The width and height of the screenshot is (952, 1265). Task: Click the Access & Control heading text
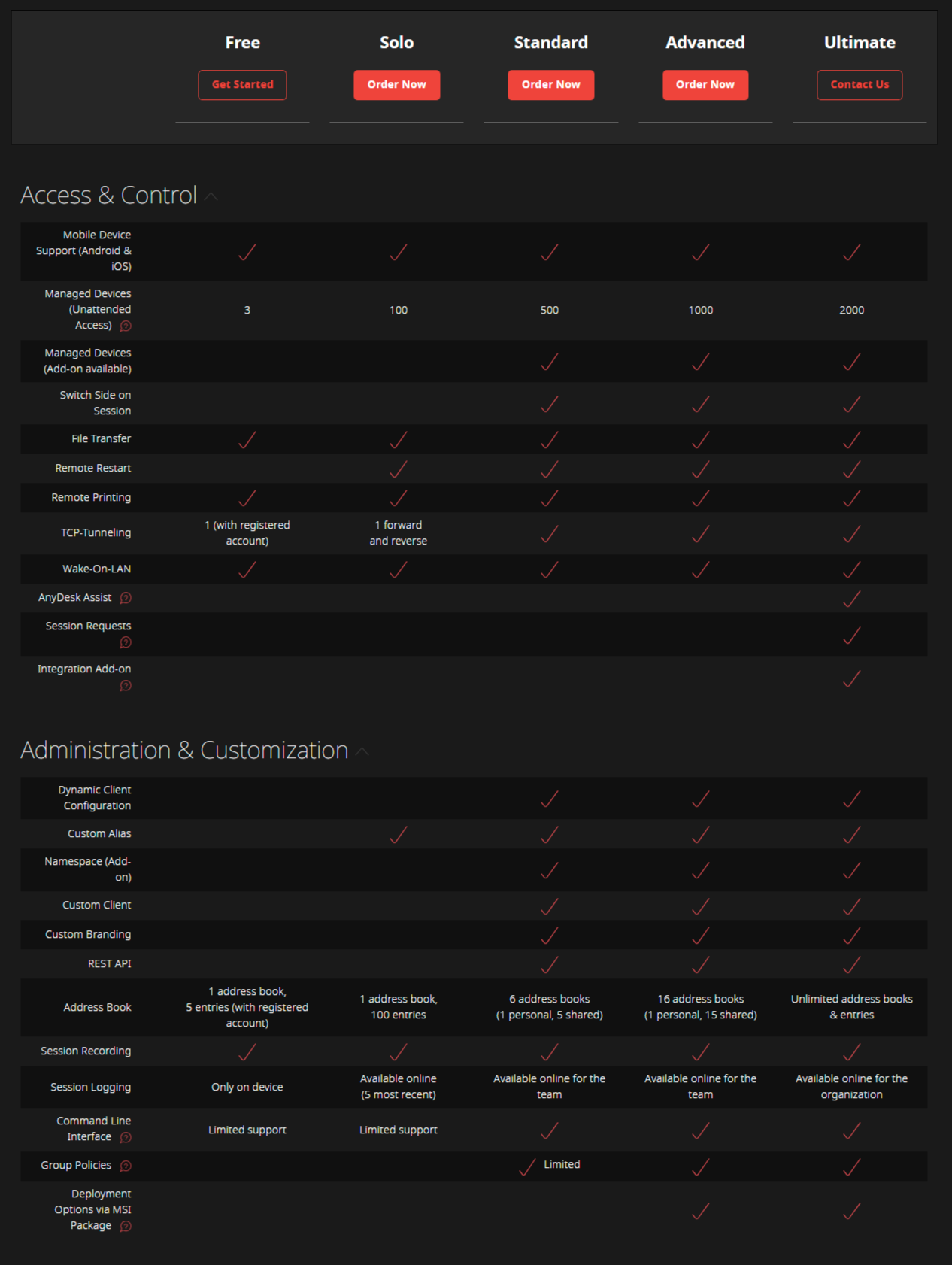[109, 196]
